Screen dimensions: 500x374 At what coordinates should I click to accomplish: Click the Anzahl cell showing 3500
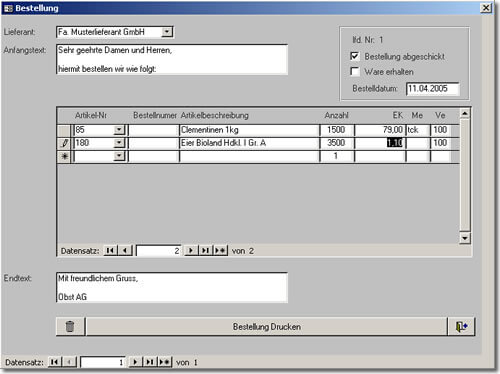tap(337, 143)
